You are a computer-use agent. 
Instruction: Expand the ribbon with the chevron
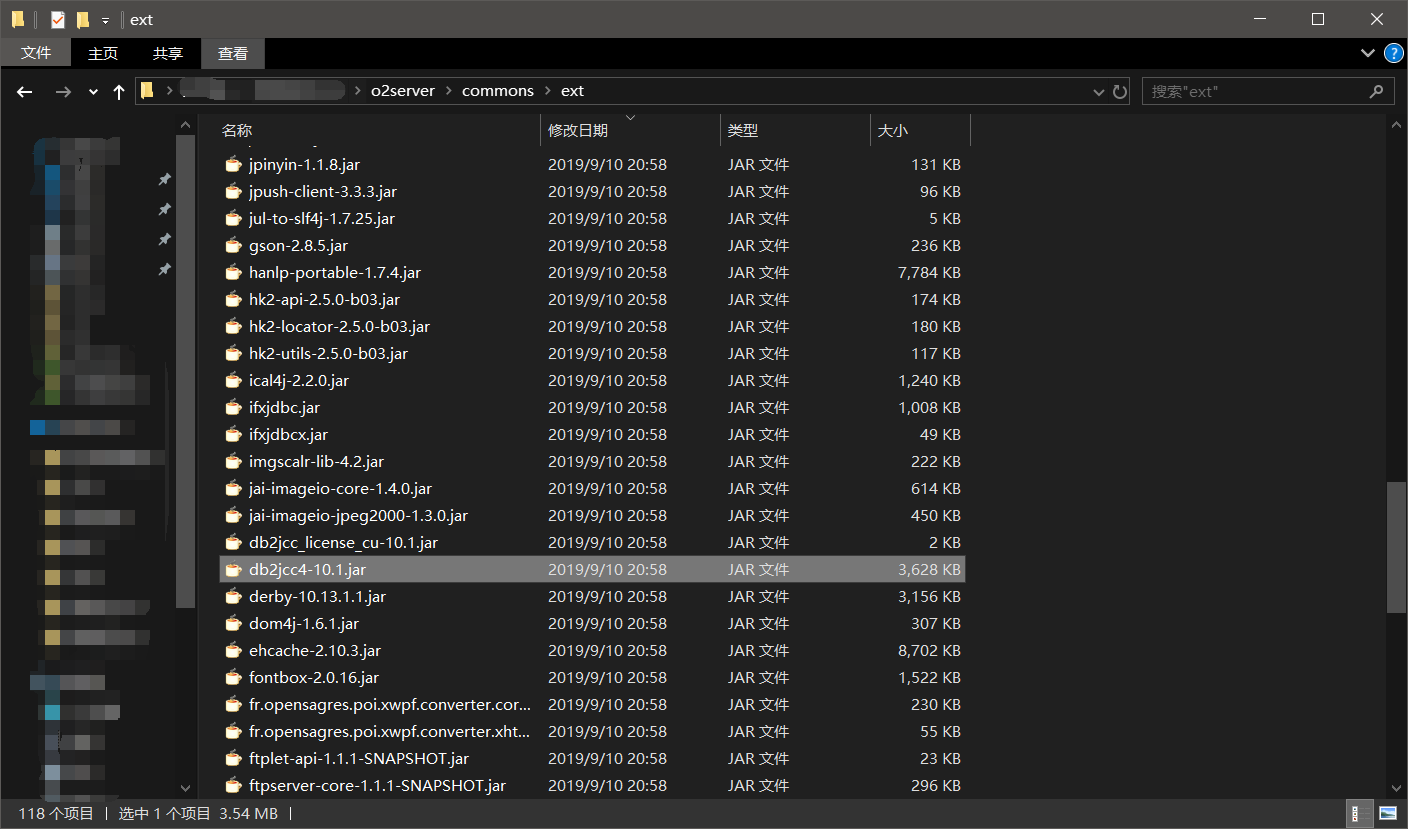(1367, 53)
